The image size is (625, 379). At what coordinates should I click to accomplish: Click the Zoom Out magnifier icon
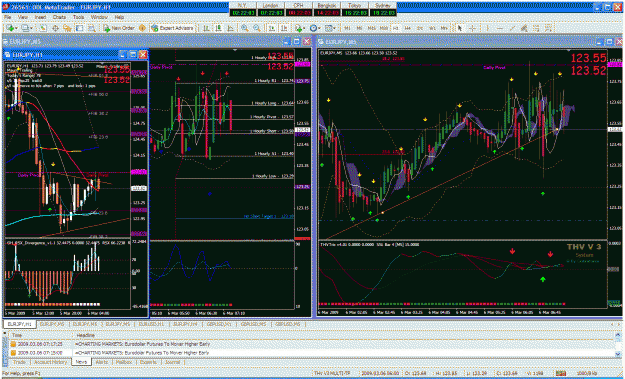(x=257, y=28)
